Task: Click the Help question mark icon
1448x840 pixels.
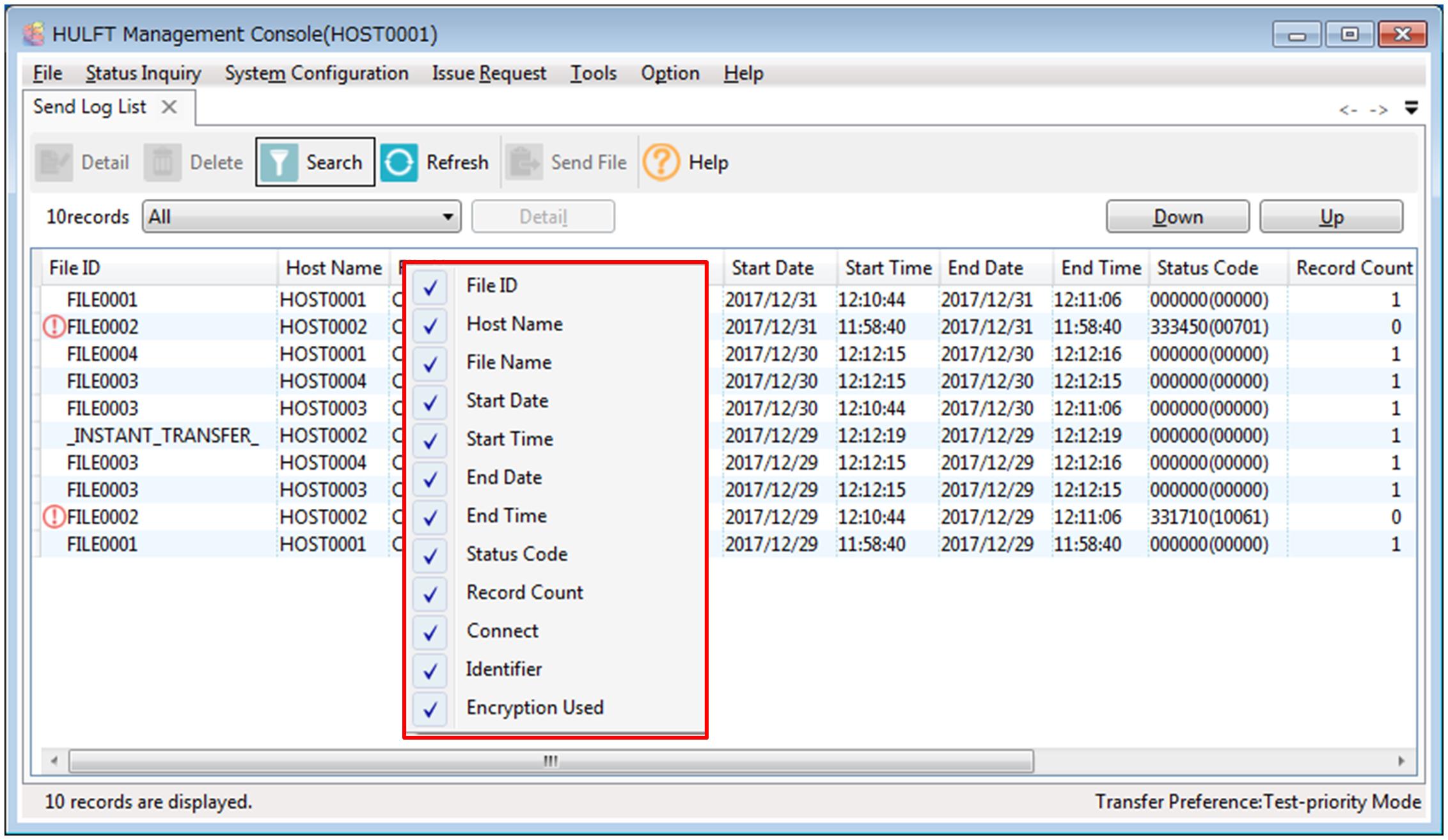Action: point(661,162)
